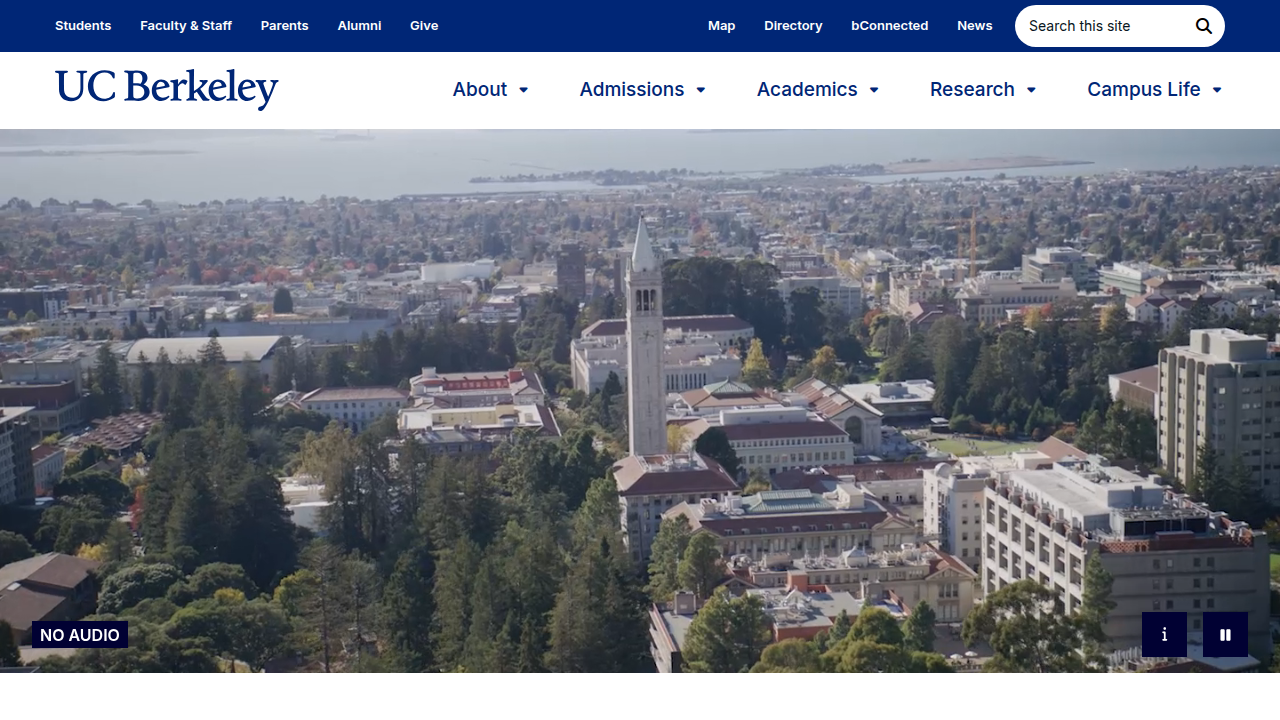The image size is (1280, 720).
Task: Click the UC Berkeley logo
Action: (167, 89)
